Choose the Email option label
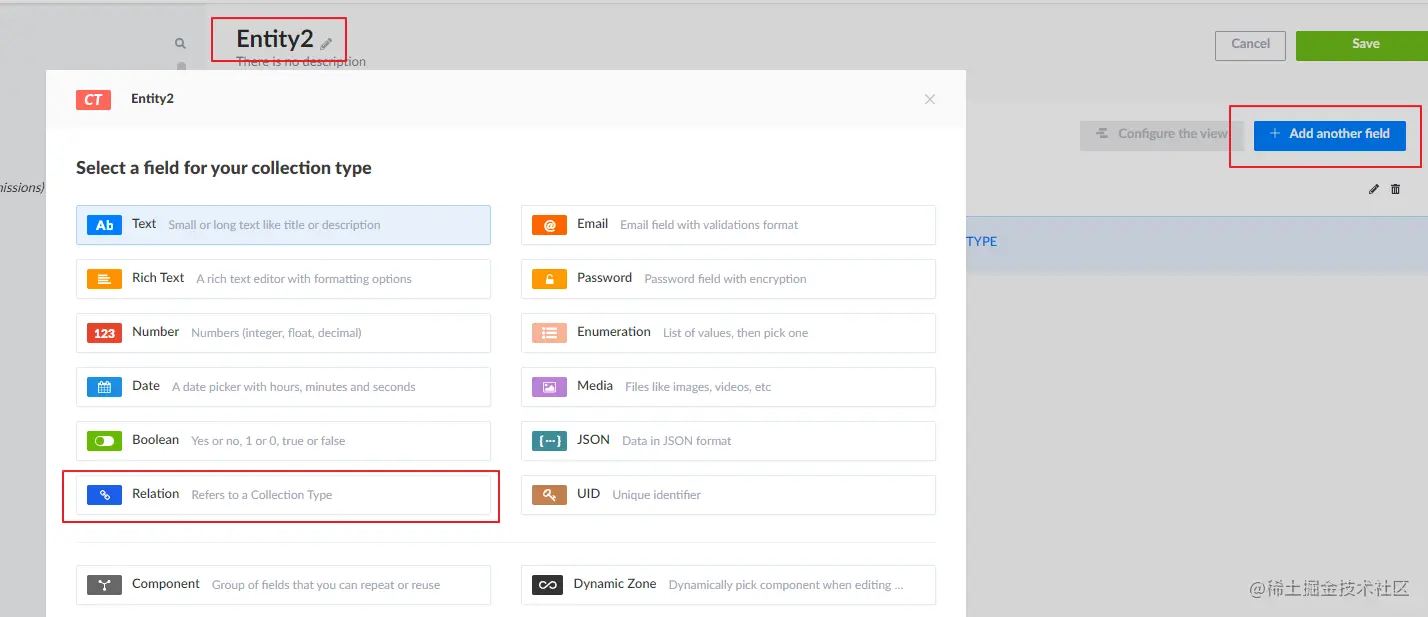1428x617 pixels. [593, 224]
